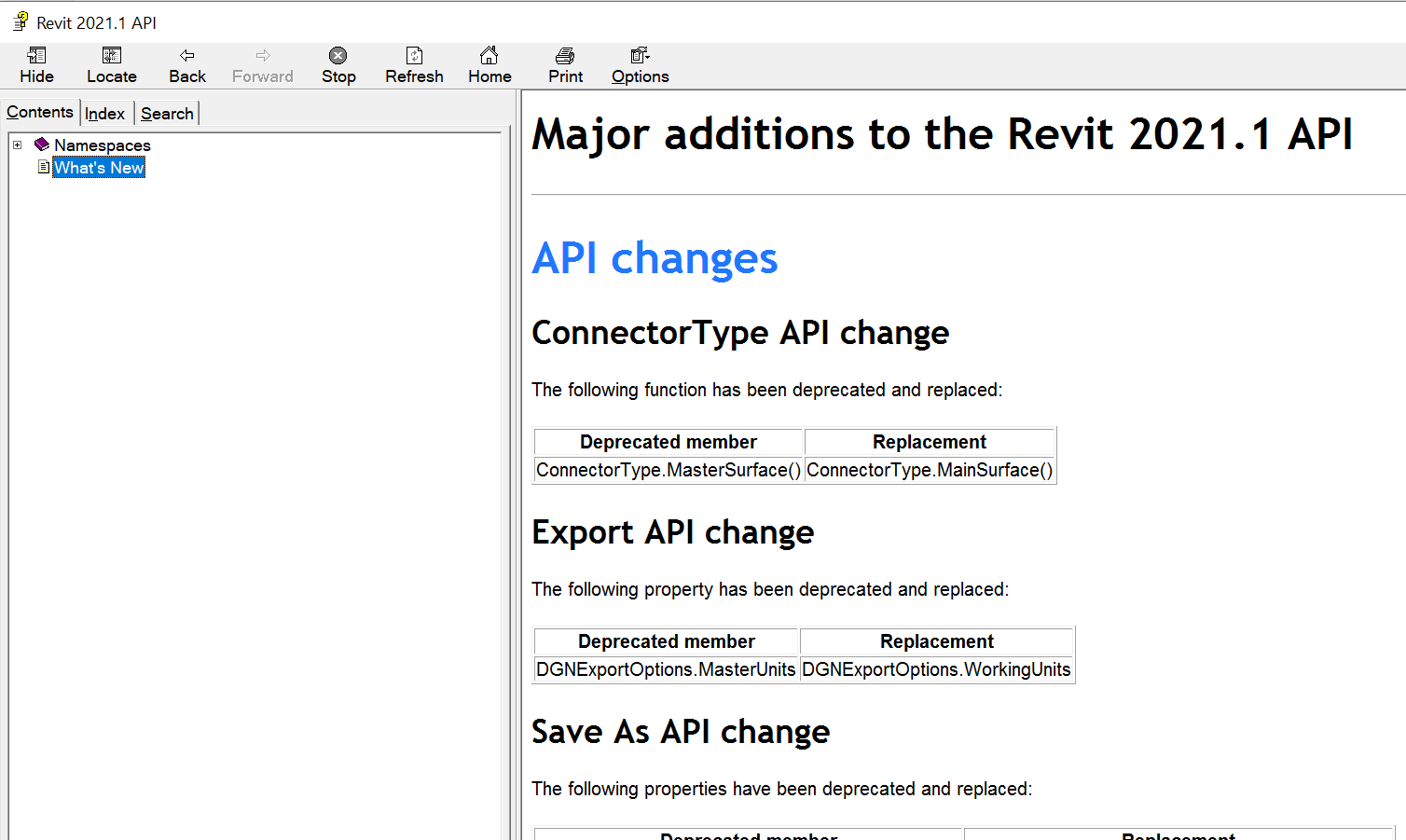Open the Search tab
This screenshot has height=840, width=1406.
[x=167, y=113]
